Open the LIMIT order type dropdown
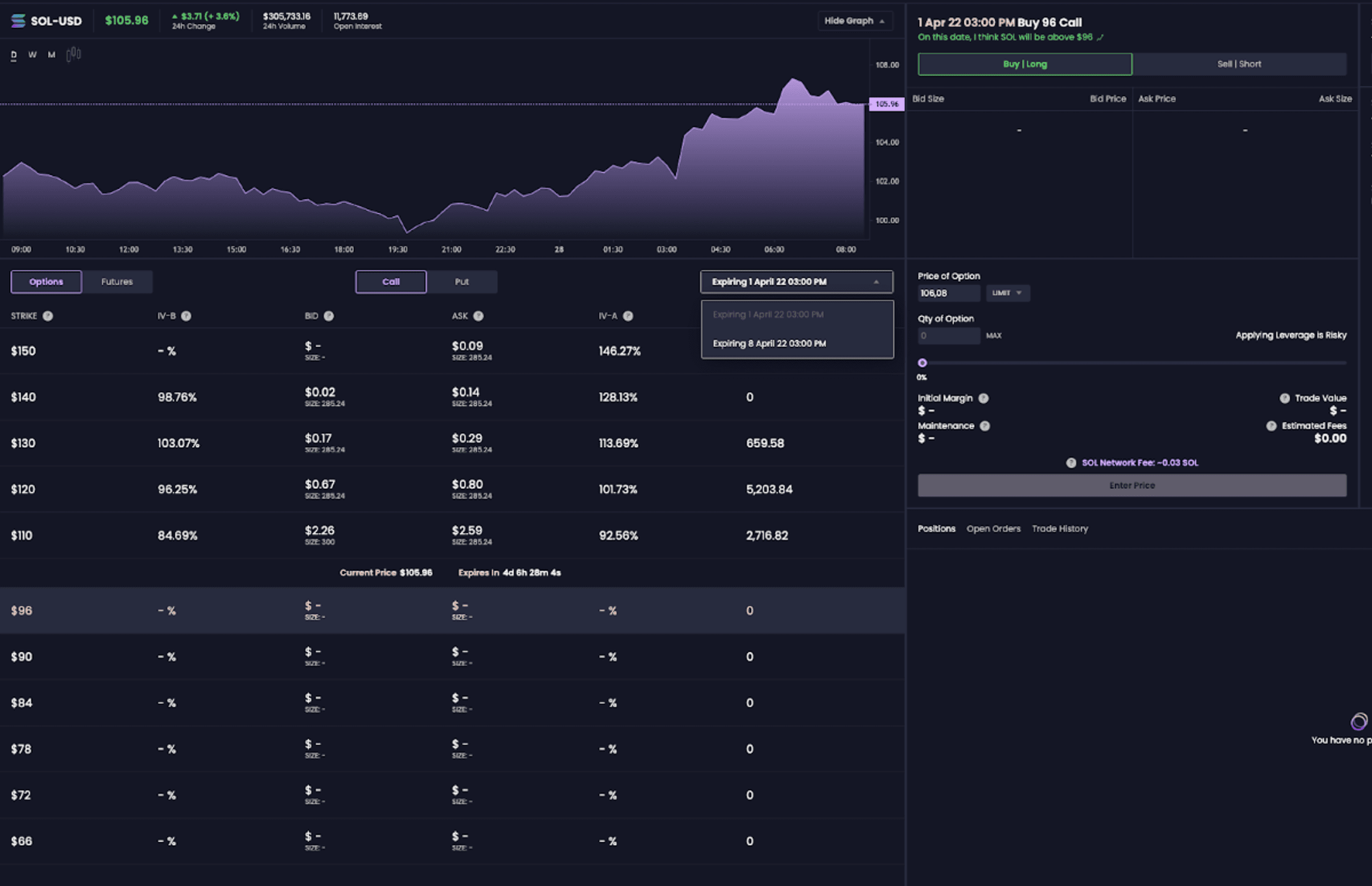 (1007, 293)
